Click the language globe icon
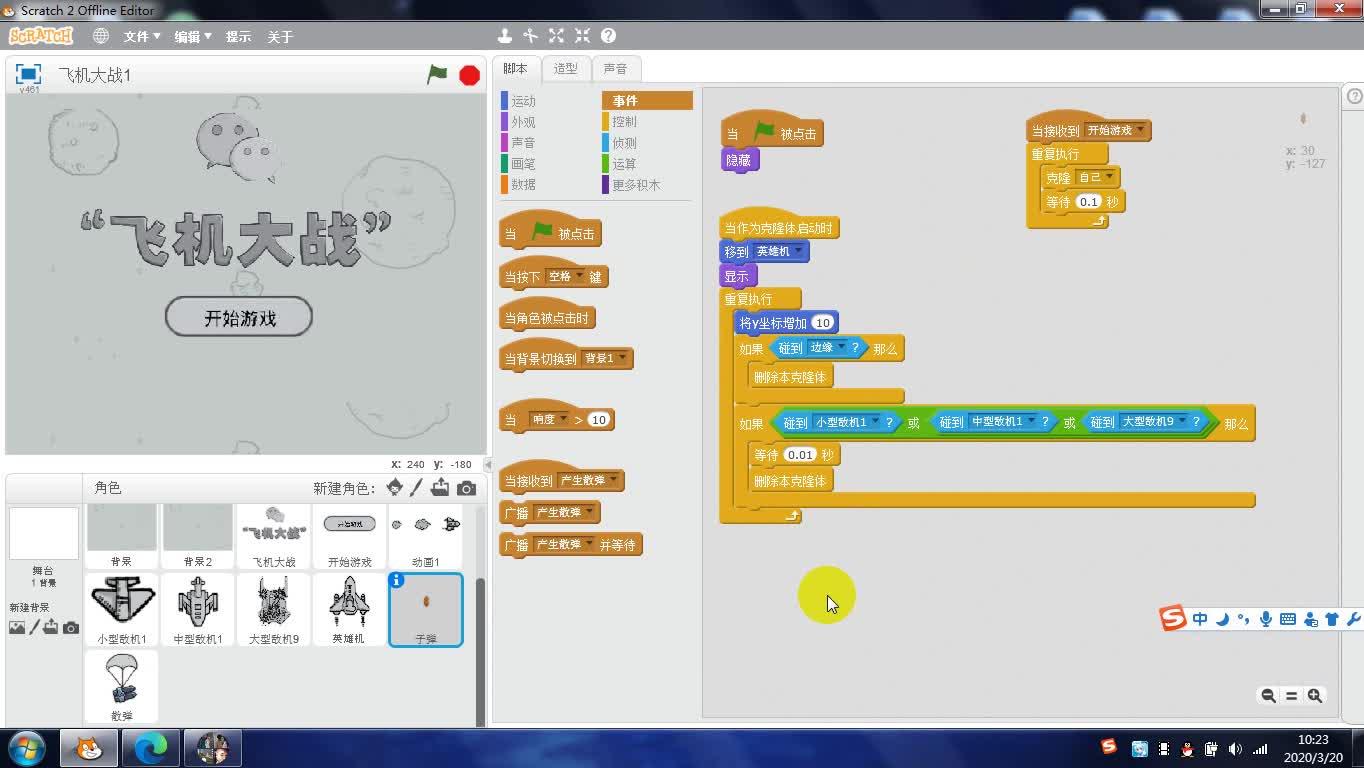Viewport: 1364px width, 768px height. (x=99, y=35)
